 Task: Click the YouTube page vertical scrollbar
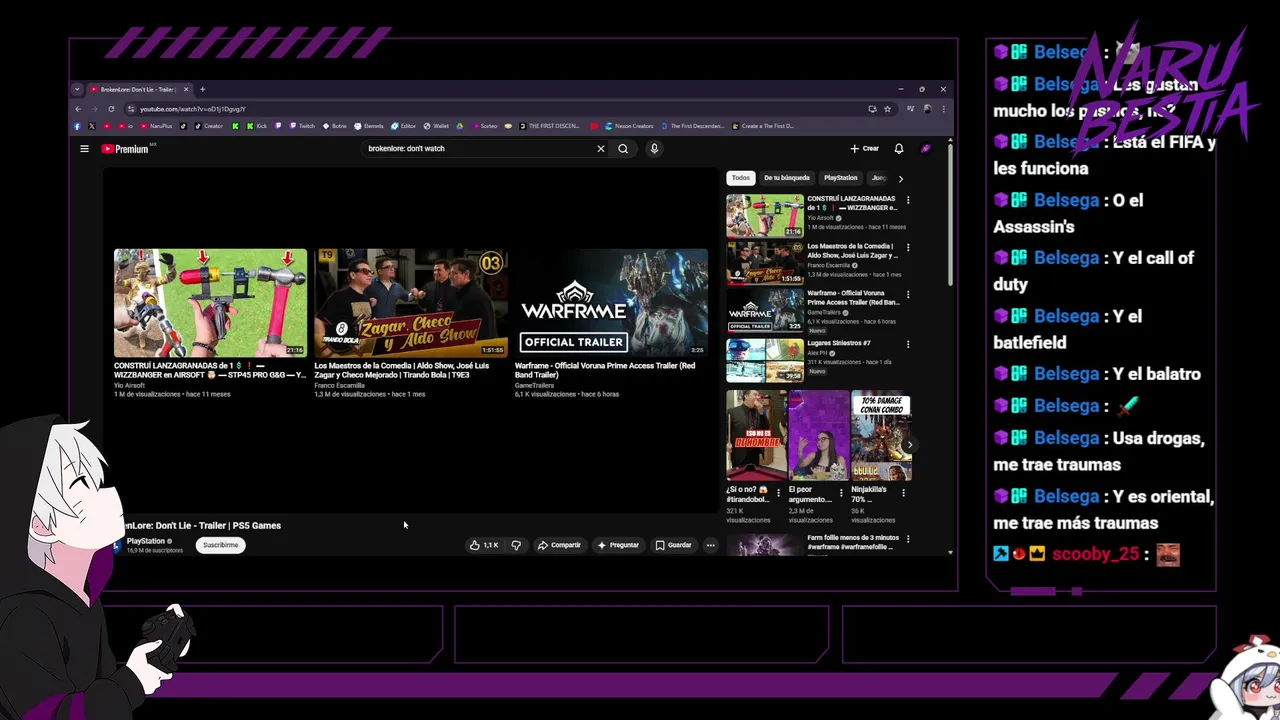(950, 215)
